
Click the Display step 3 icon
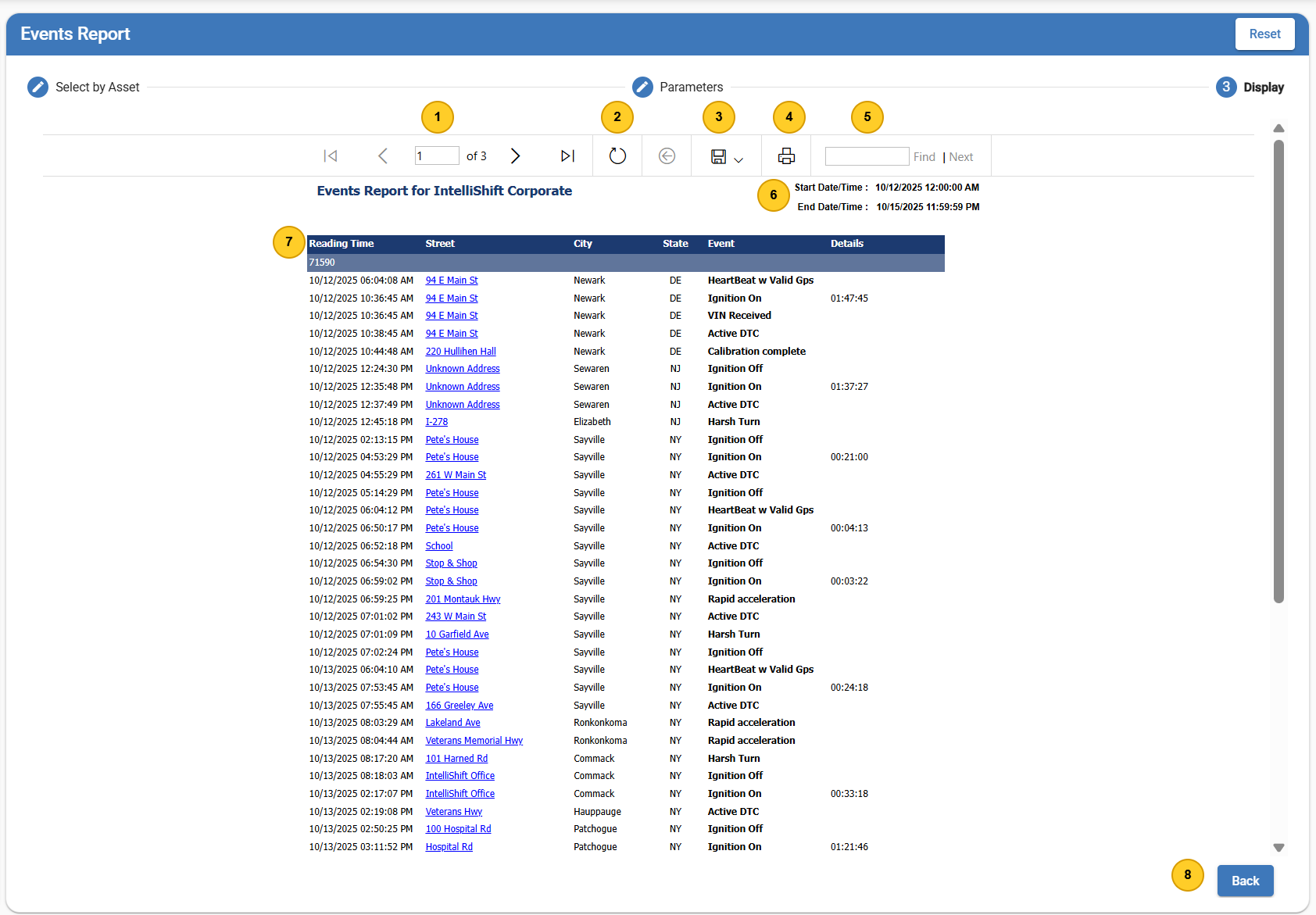pos(1226,87)
